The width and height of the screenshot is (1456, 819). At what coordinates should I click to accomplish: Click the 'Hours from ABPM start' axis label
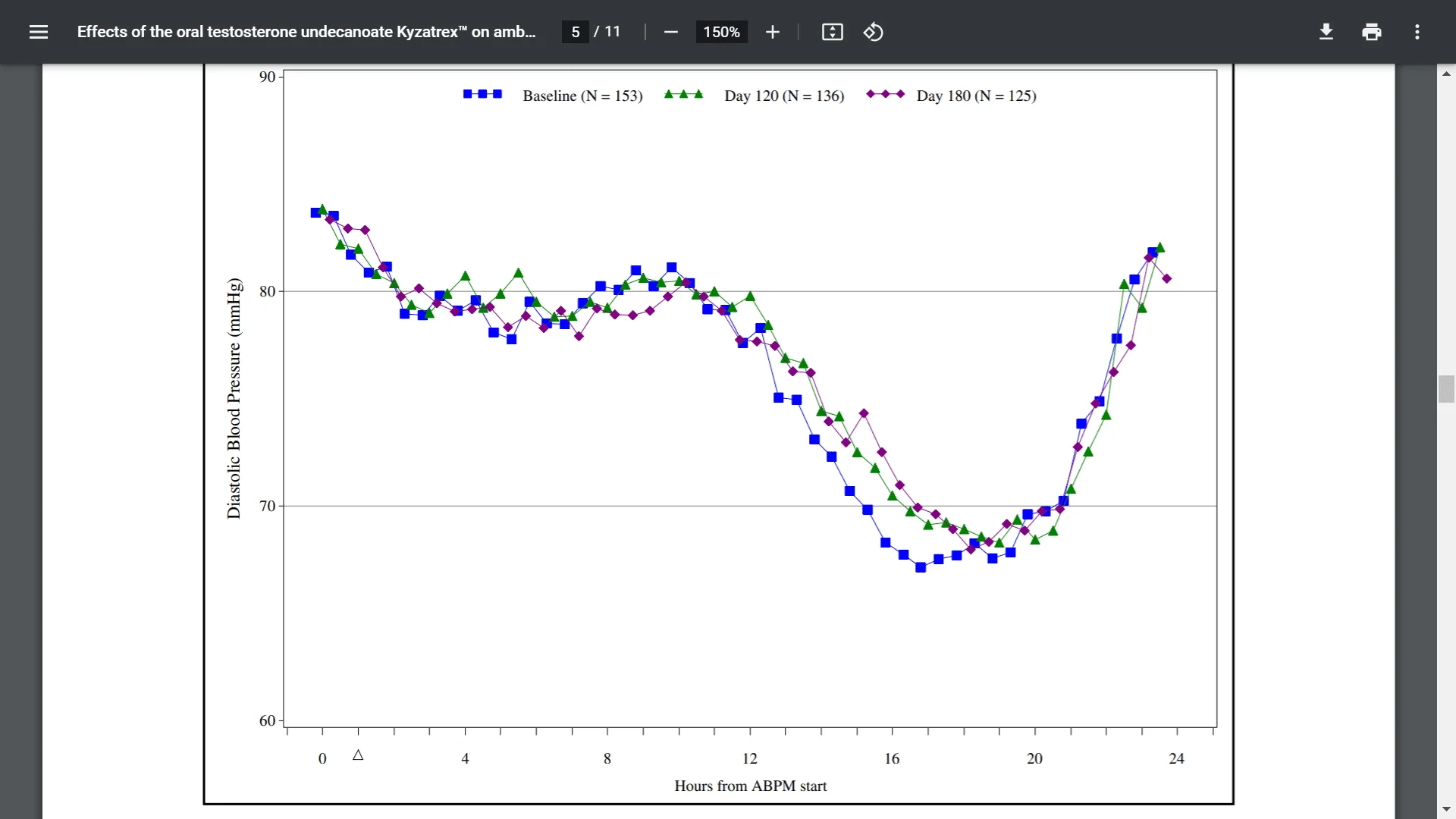pos(751,786)
